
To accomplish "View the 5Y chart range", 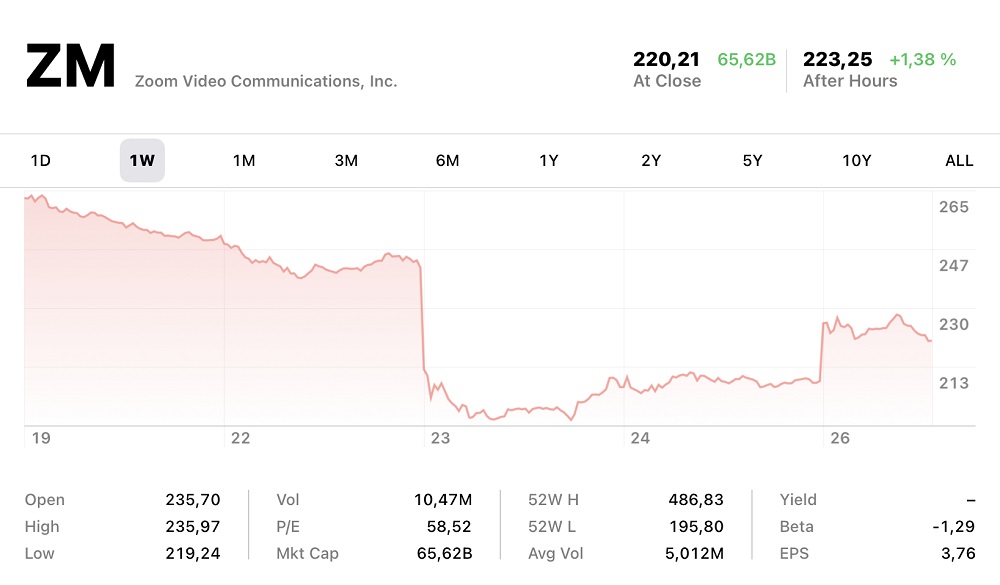I will coord(752,161).
